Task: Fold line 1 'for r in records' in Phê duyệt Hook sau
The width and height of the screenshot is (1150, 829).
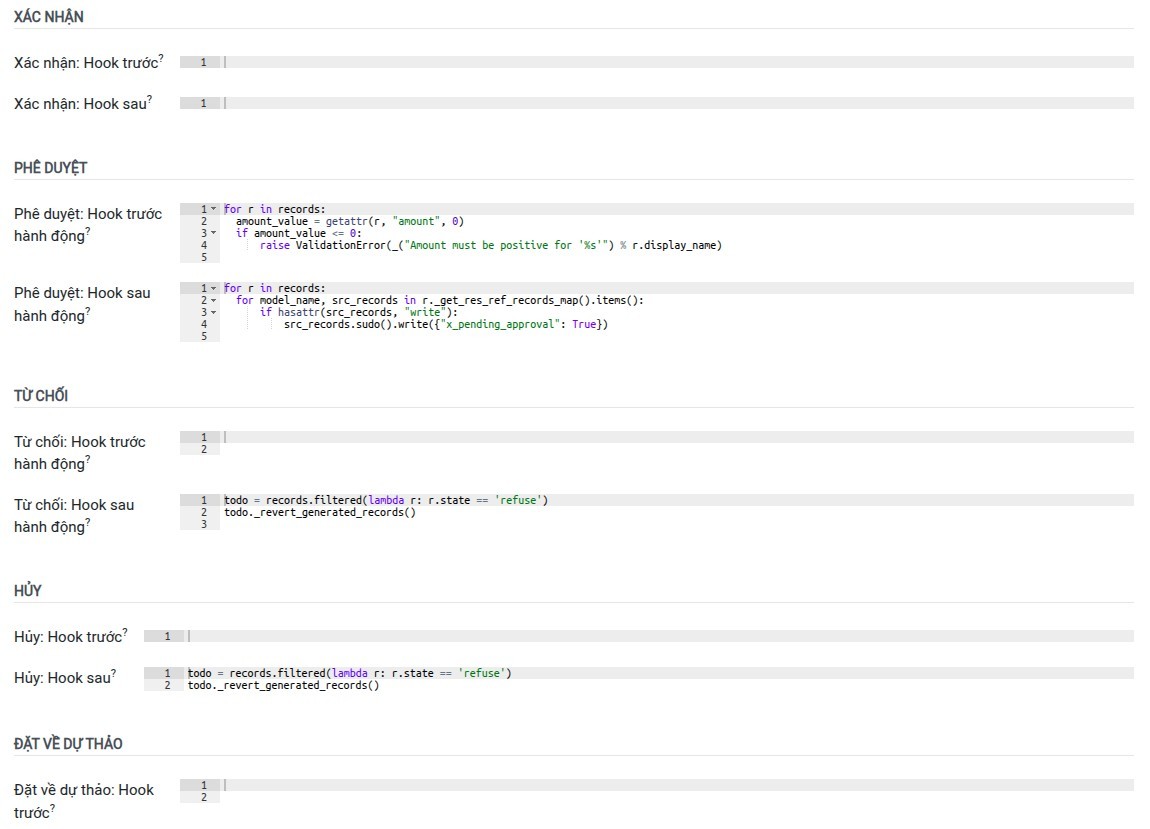Action: point(213,288)
